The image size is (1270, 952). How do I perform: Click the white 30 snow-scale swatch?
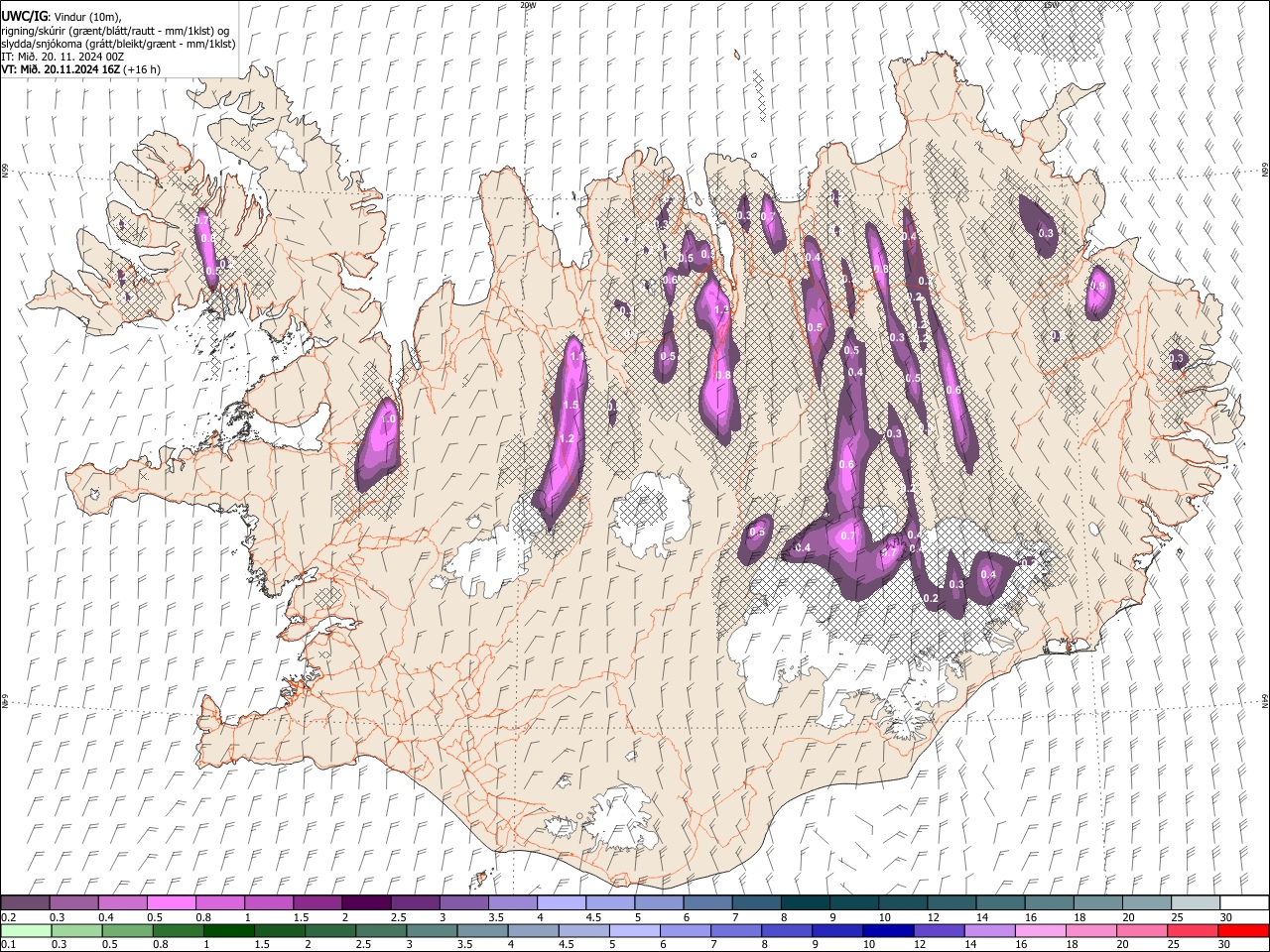pyautogui.click(x=1244, y=902)
